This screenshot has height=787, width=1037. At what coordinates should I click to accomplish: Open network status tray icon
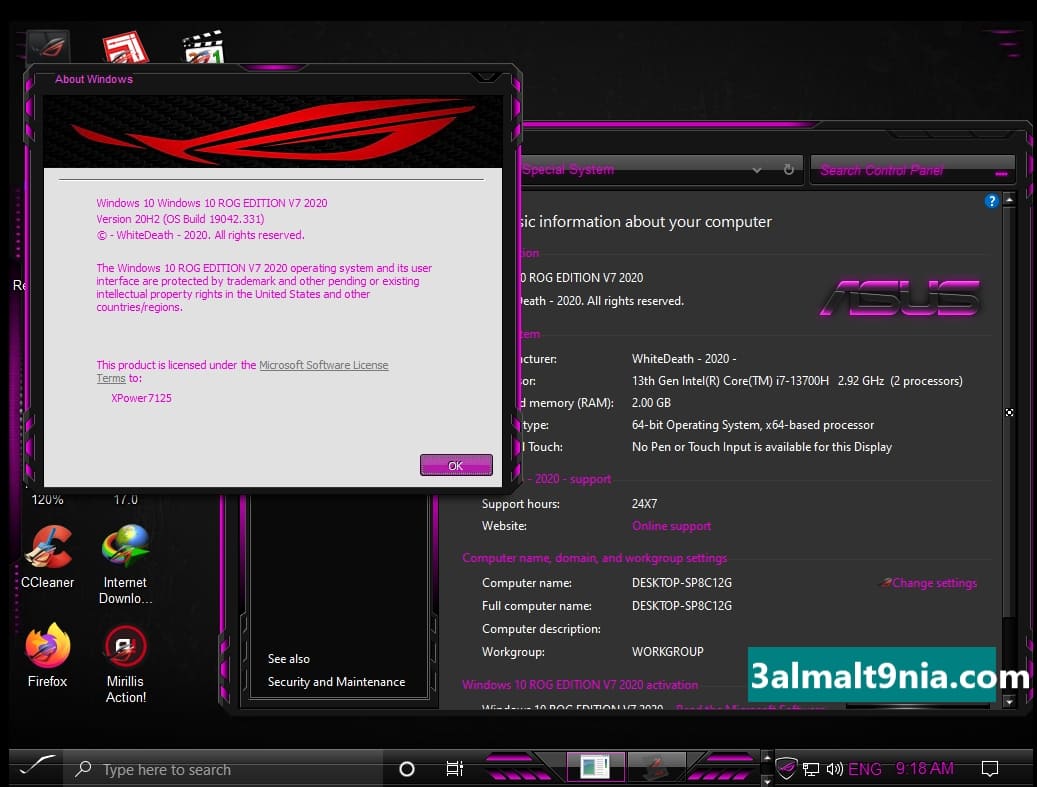tap(811, 768)
